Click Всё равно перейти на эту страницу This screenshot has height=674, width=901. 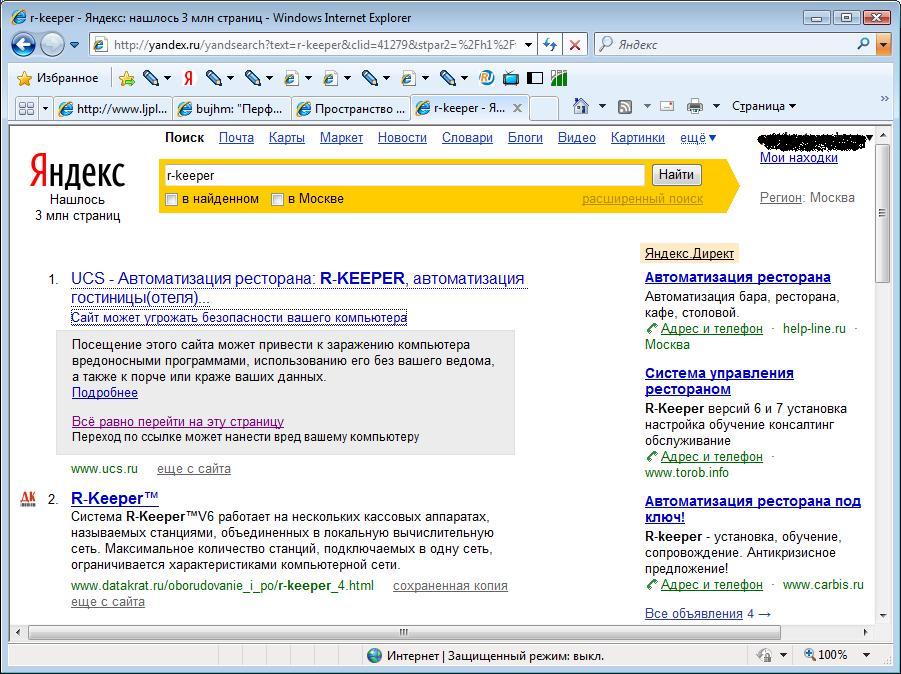tap(178, 421)
